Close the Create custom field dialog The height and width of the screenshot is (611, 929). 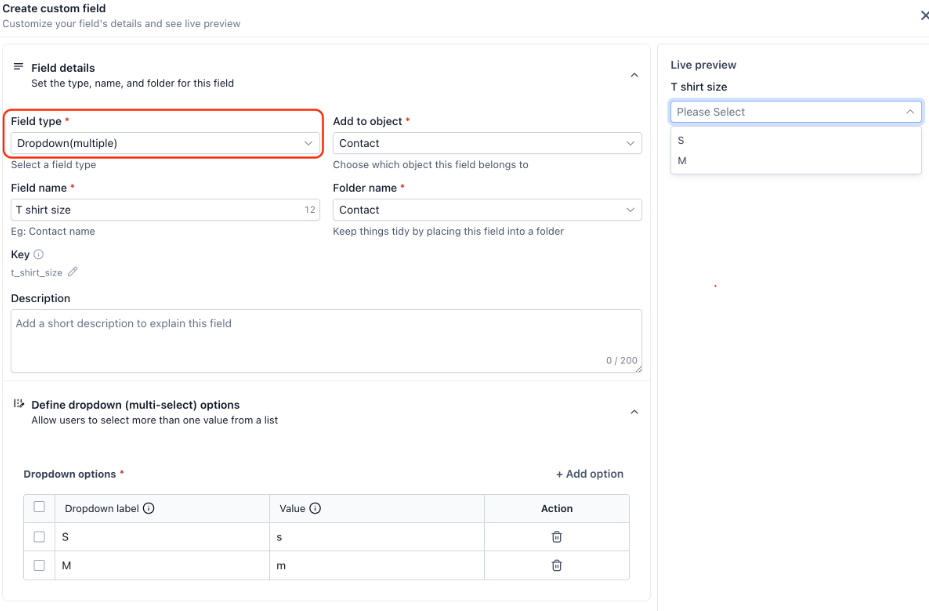click(x=923, y=15)
